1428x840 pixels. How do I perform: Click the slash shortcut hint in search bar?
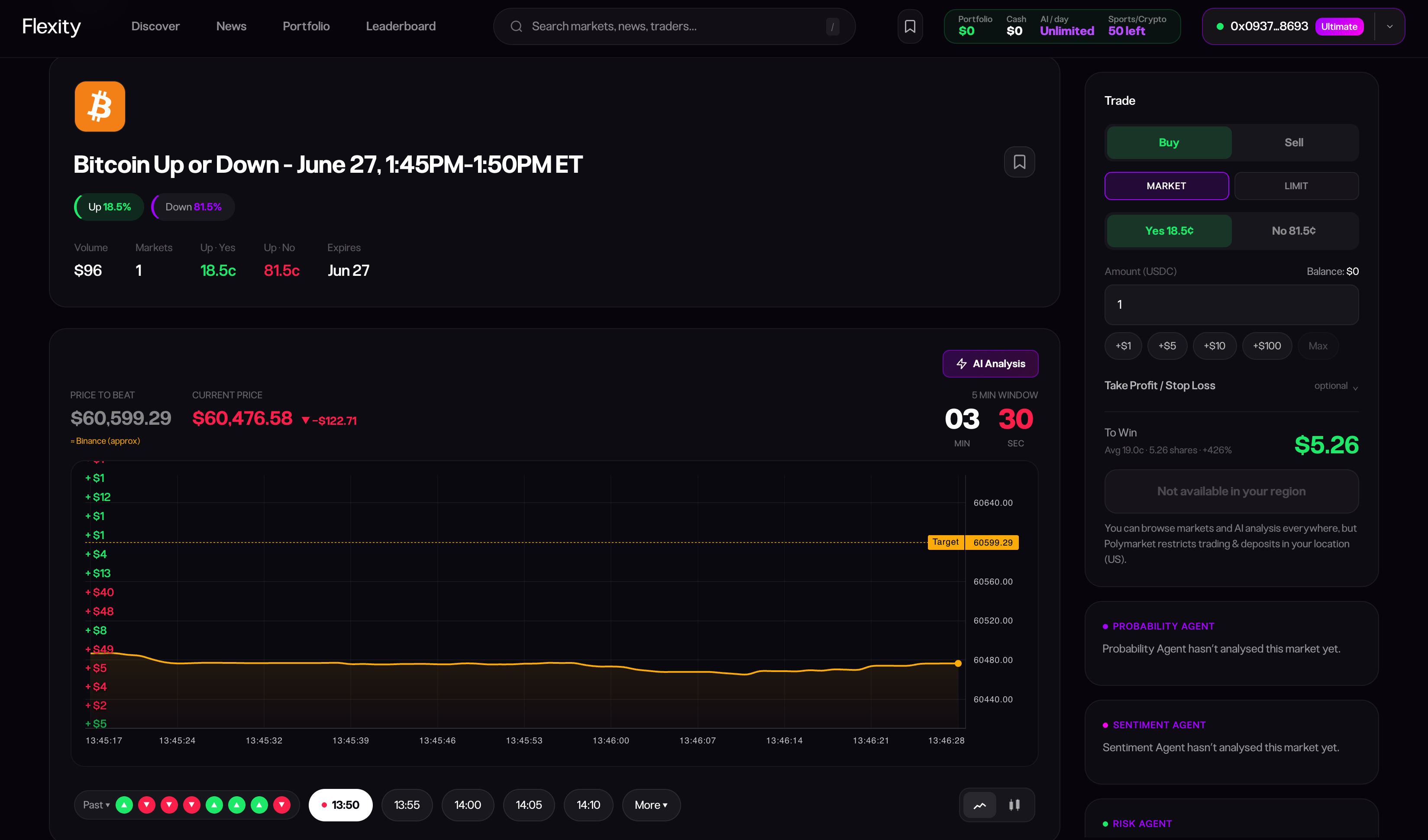click(x=833, y=26)
